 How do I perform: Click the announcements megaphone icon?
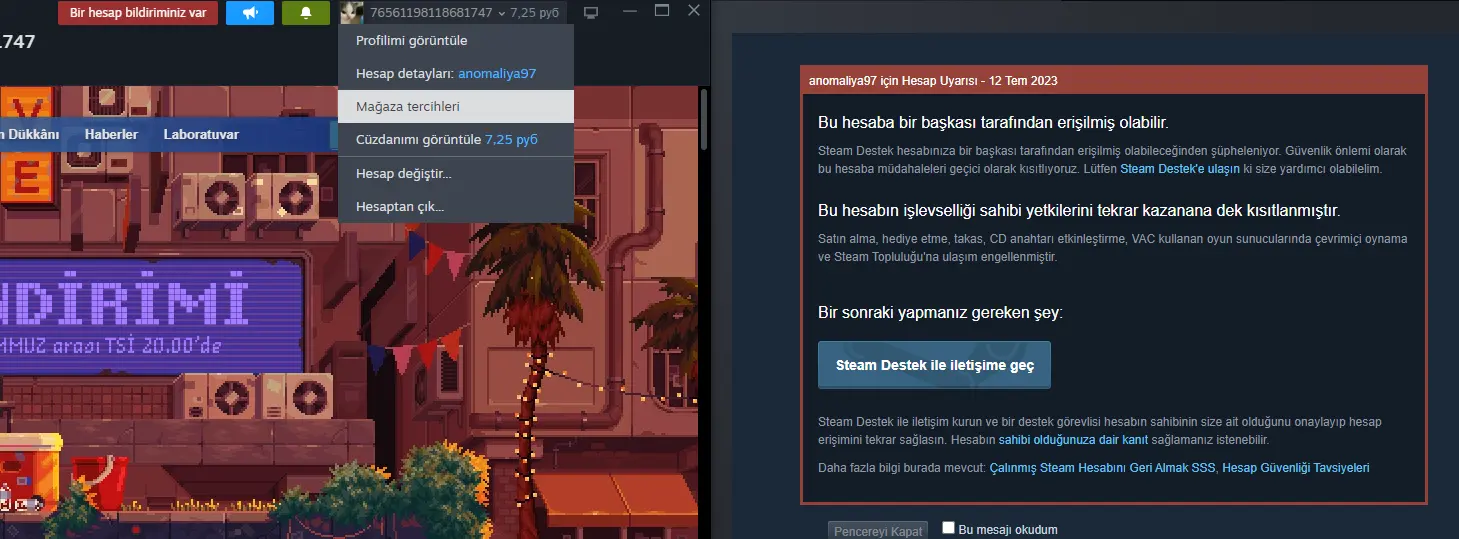[250, 13]
